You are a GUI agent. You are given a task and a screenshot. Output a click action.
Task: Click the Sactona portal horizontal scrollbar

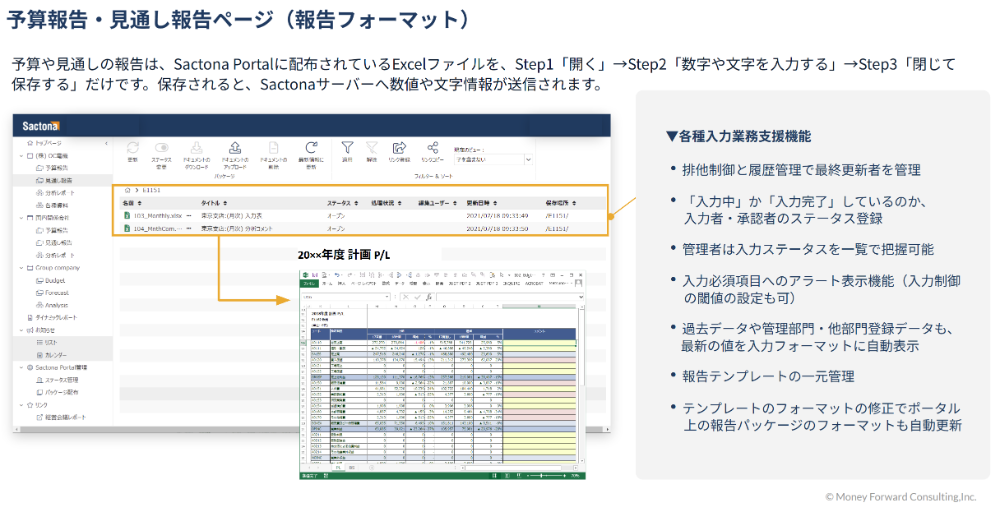click(x=311, y=430)
